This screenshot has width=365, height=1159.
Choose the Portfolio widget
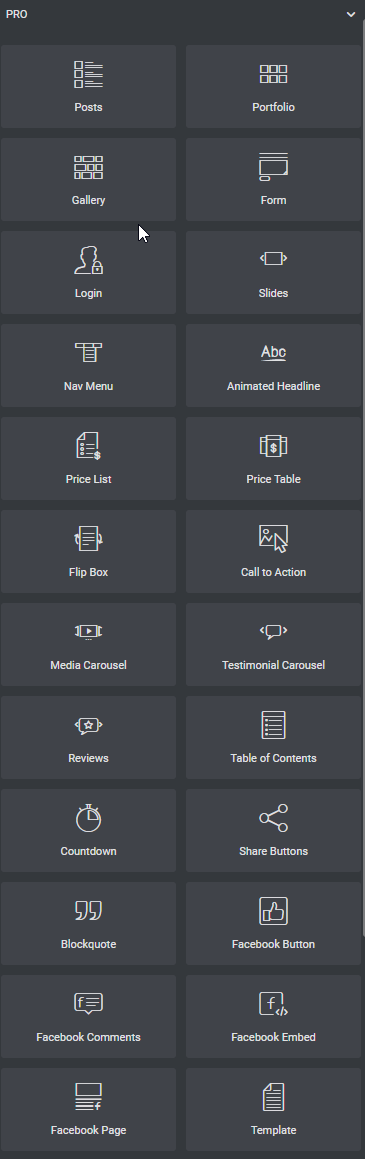point(273,86)
